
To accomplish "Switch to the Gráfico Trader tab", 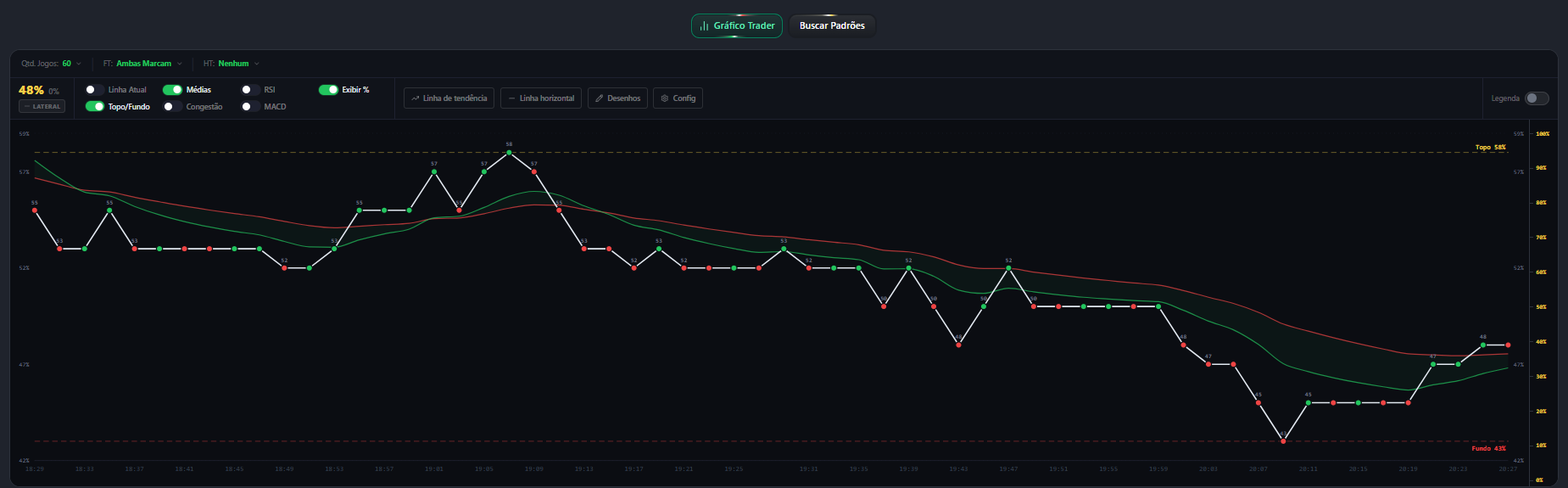I will click(x=736, y=25).
